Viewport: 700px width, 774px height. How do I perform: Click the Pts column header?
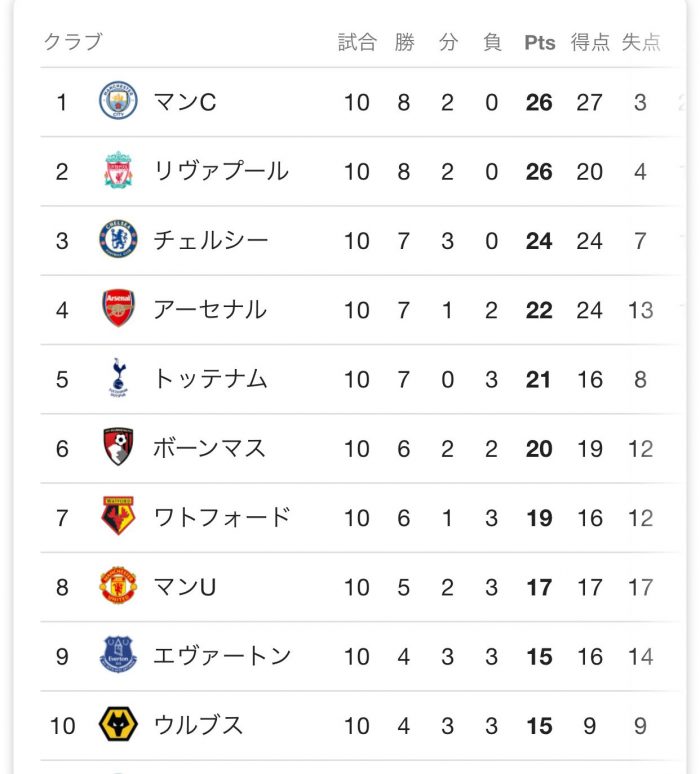pyautogui.click(x=540, y=43)
